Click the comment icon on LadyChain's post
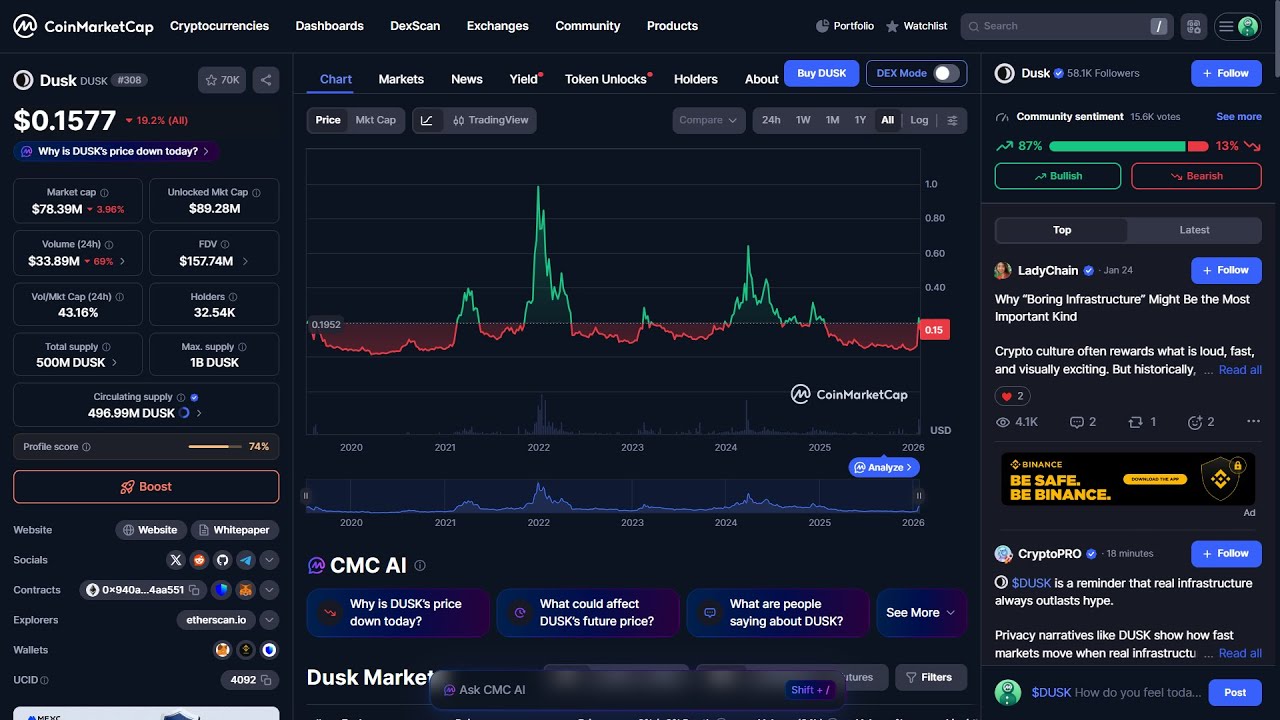 point(1076,422)
